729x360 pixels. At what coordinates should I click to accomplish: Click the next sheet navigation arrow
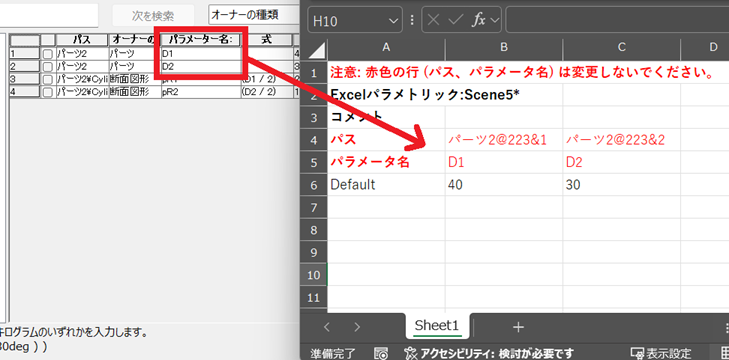(357, 327)
